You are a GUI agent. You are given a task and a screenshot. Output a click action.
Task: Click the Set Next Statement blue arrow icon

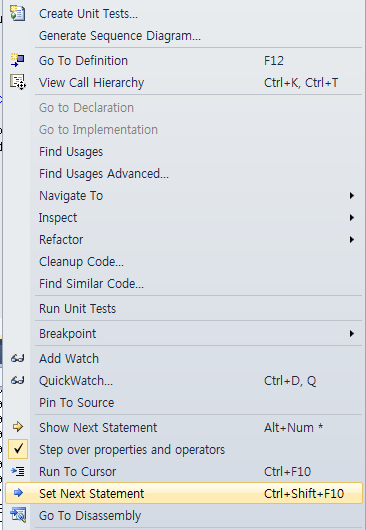click(x=18, y=493)
